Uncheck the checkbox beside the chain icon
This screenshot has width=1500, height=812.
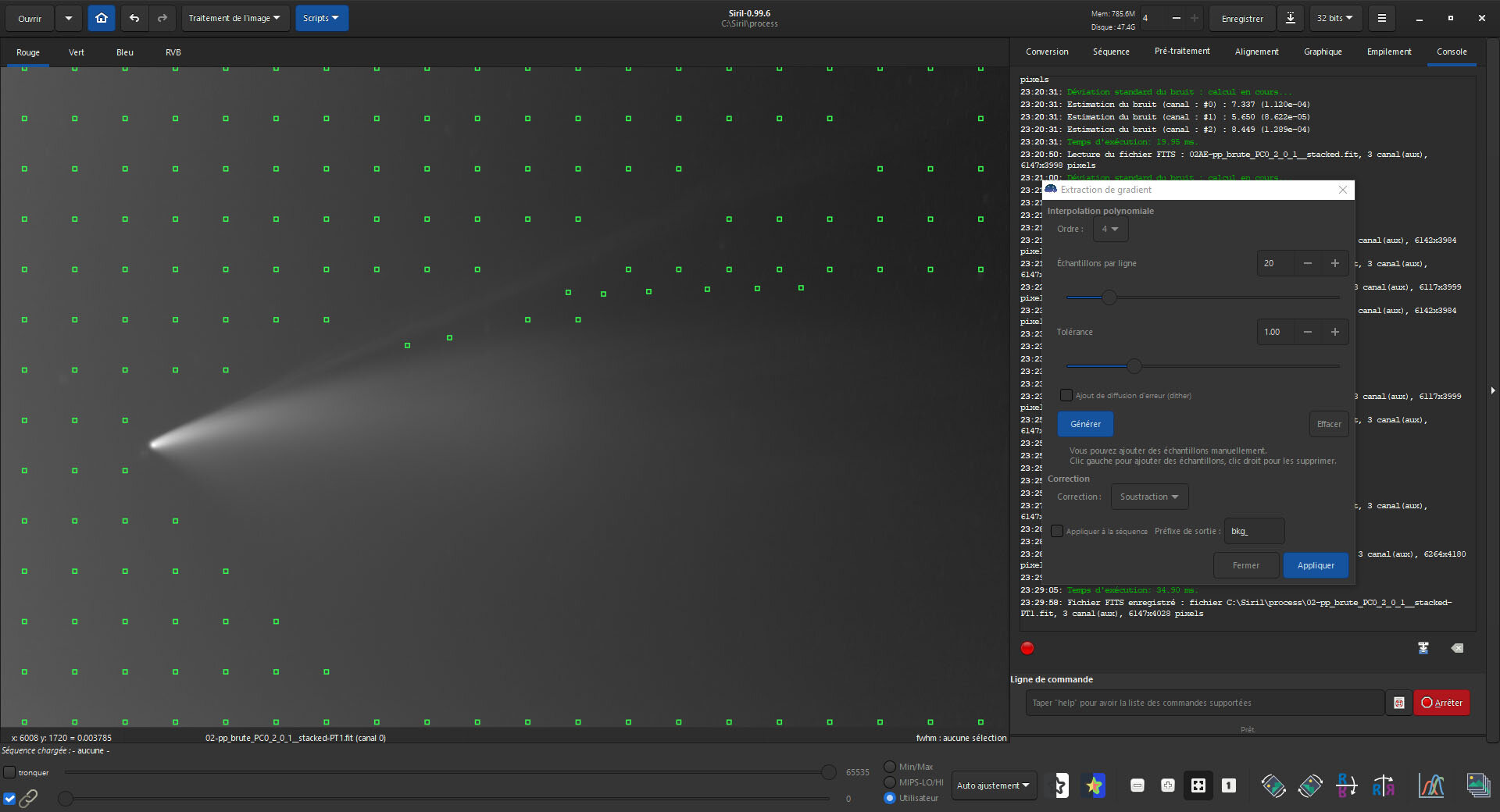click(x=9, y=799)
